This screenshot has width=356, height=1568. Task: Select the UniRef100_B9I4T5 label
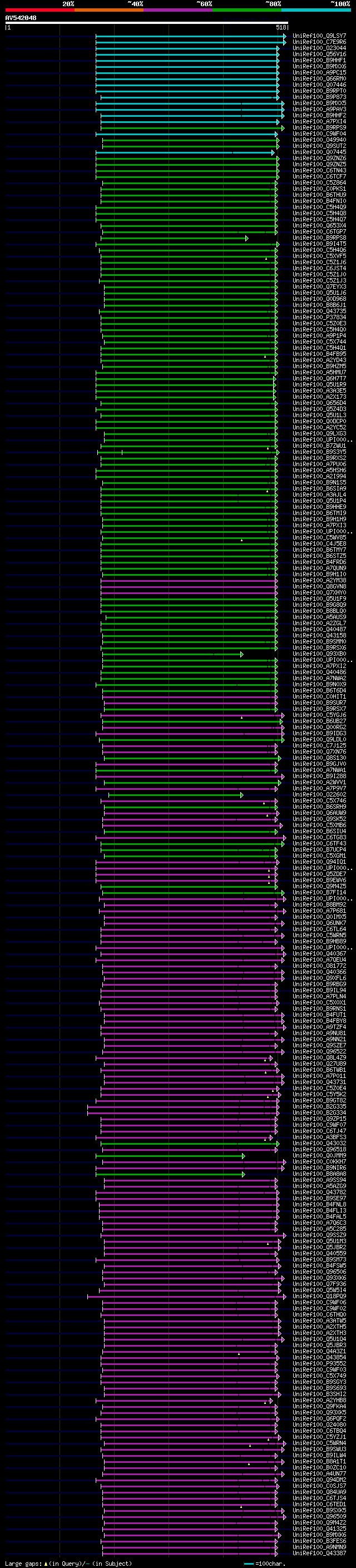(x=319, y=244)
